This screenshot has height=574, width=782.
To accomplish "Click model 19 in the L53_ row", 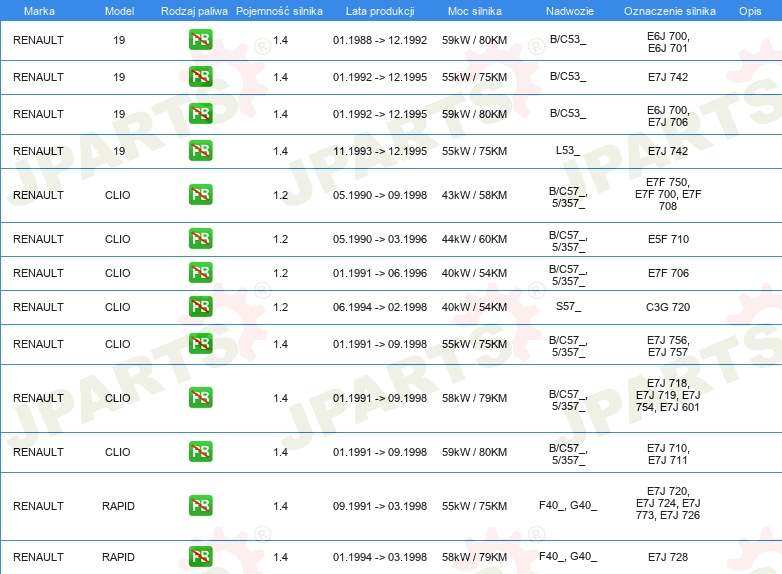I will tap(119, 151).
